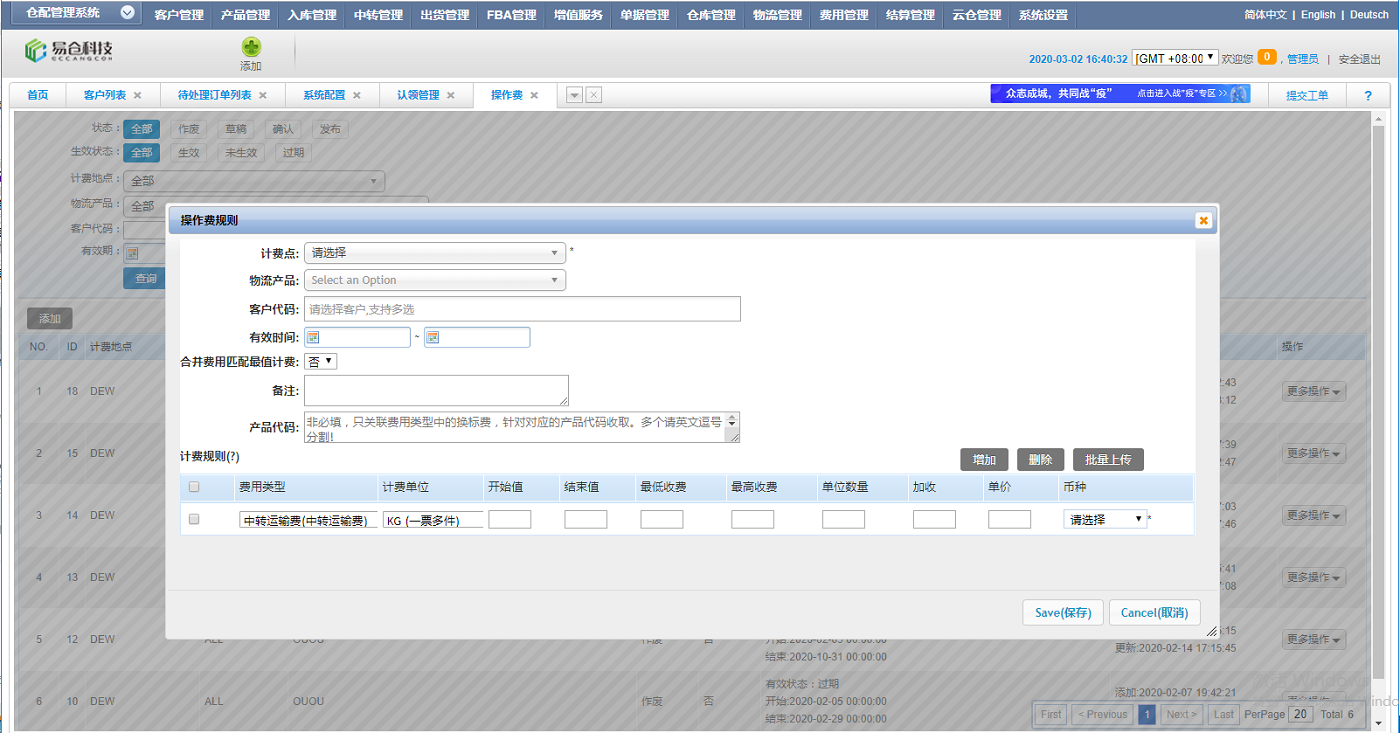This screenshot has height=733, width=1400.
Task: Click the orange notification count badge
Action: (1267, 58)
